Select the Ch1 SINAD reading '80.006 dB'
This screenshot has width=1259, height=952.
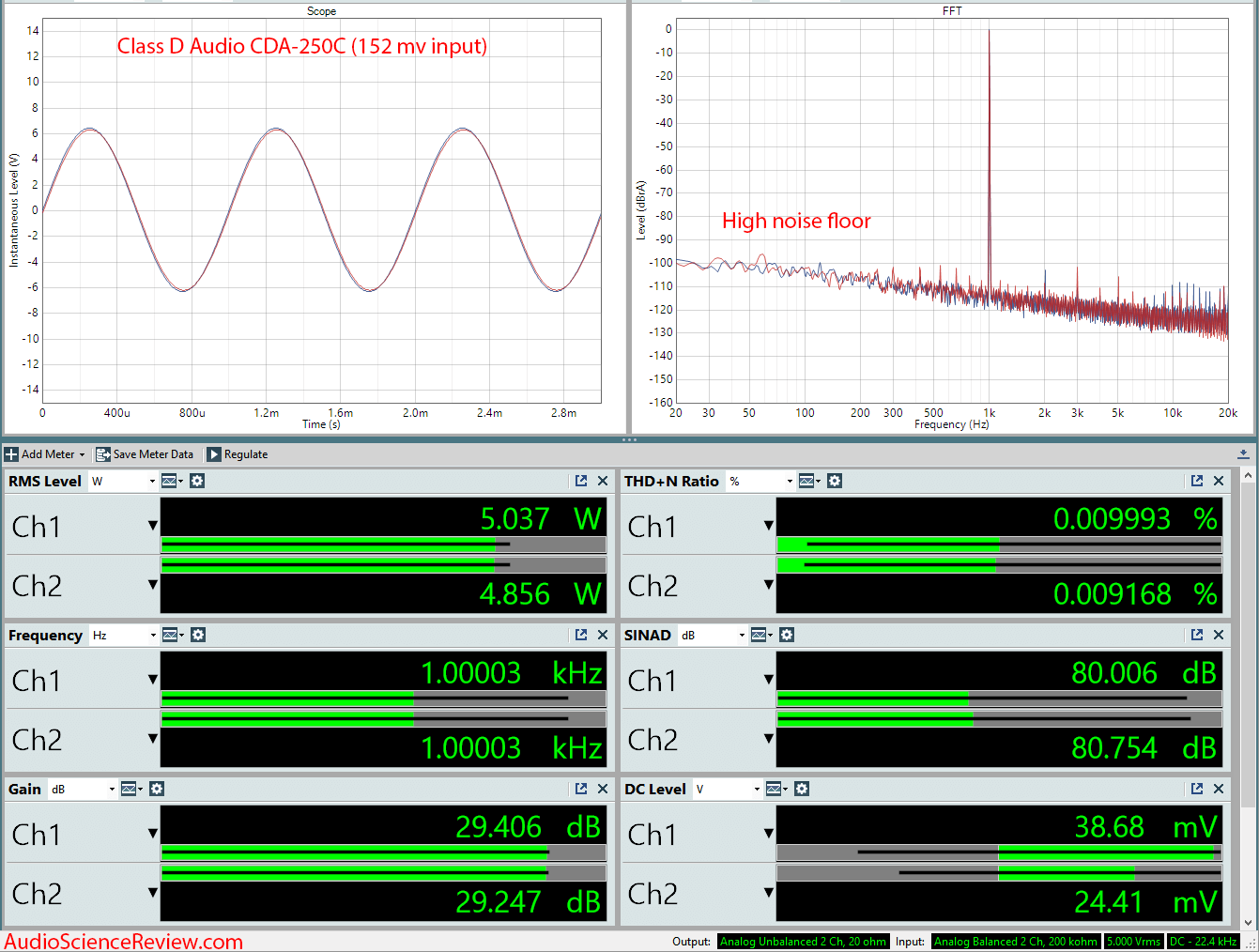coord(1144,673)
